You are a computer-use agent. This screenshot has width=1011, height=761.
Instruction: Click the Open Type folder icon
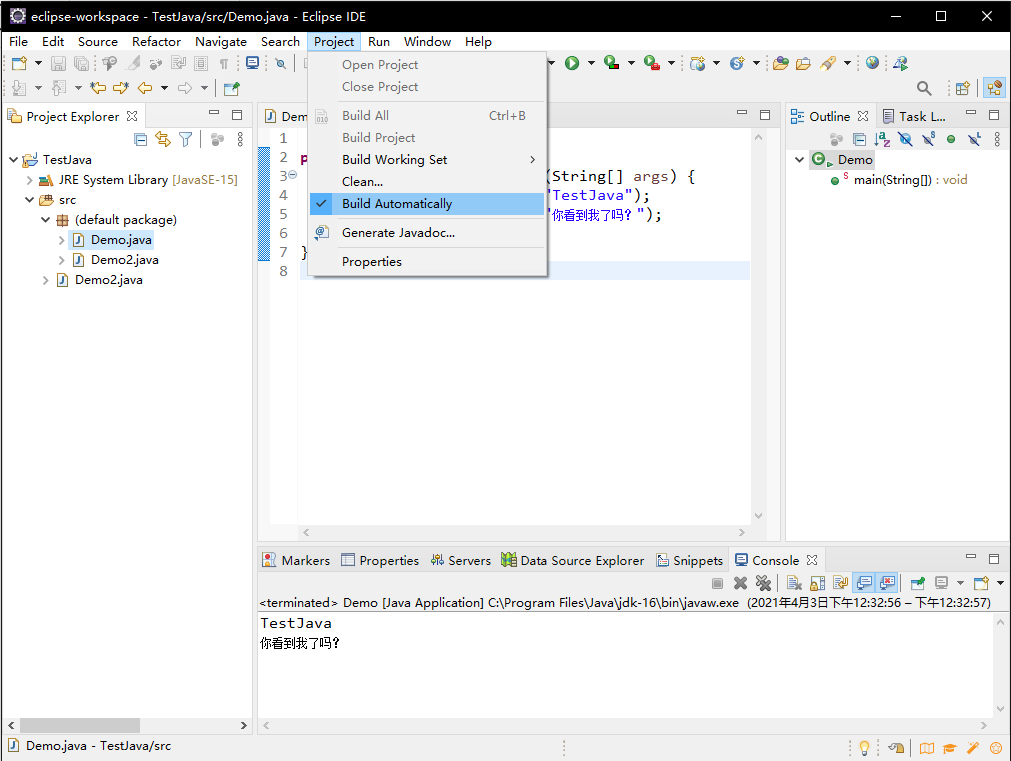point(781,63)
